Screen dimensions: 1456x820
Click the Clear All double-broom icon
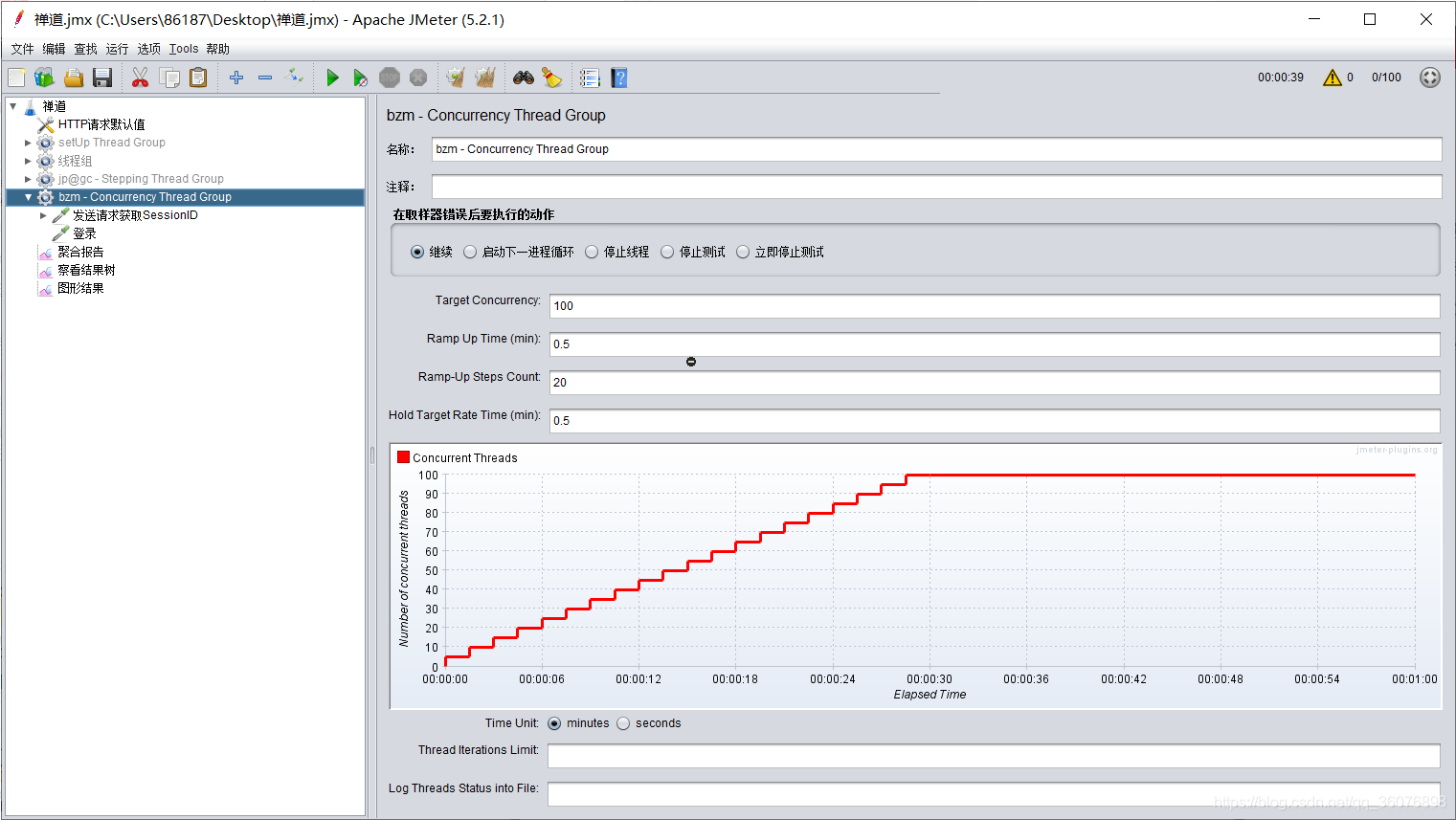pyautogui.click(x=485, y=78)
